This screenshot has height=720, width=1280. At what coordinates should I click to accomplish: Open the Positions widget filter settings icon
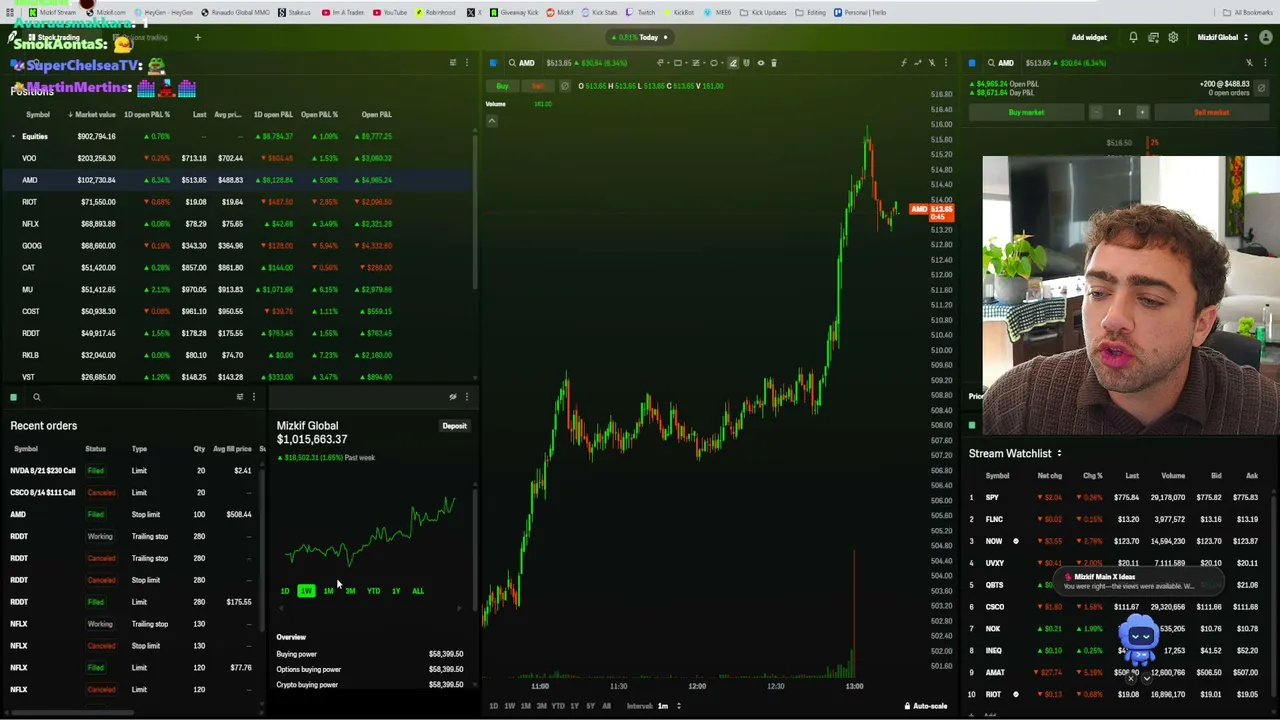coord(452,63)
